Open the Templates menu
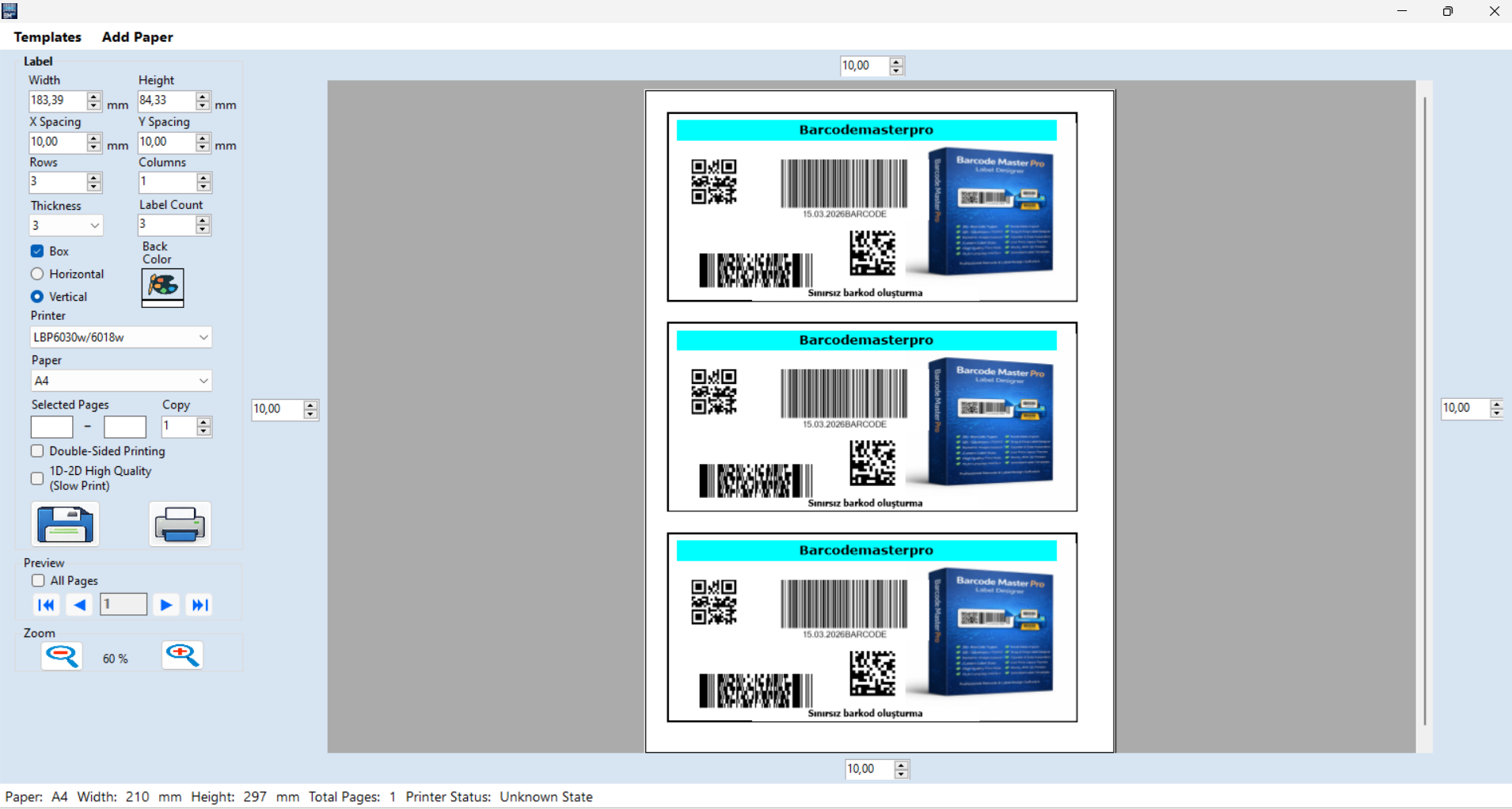 [x=47, y=37]
